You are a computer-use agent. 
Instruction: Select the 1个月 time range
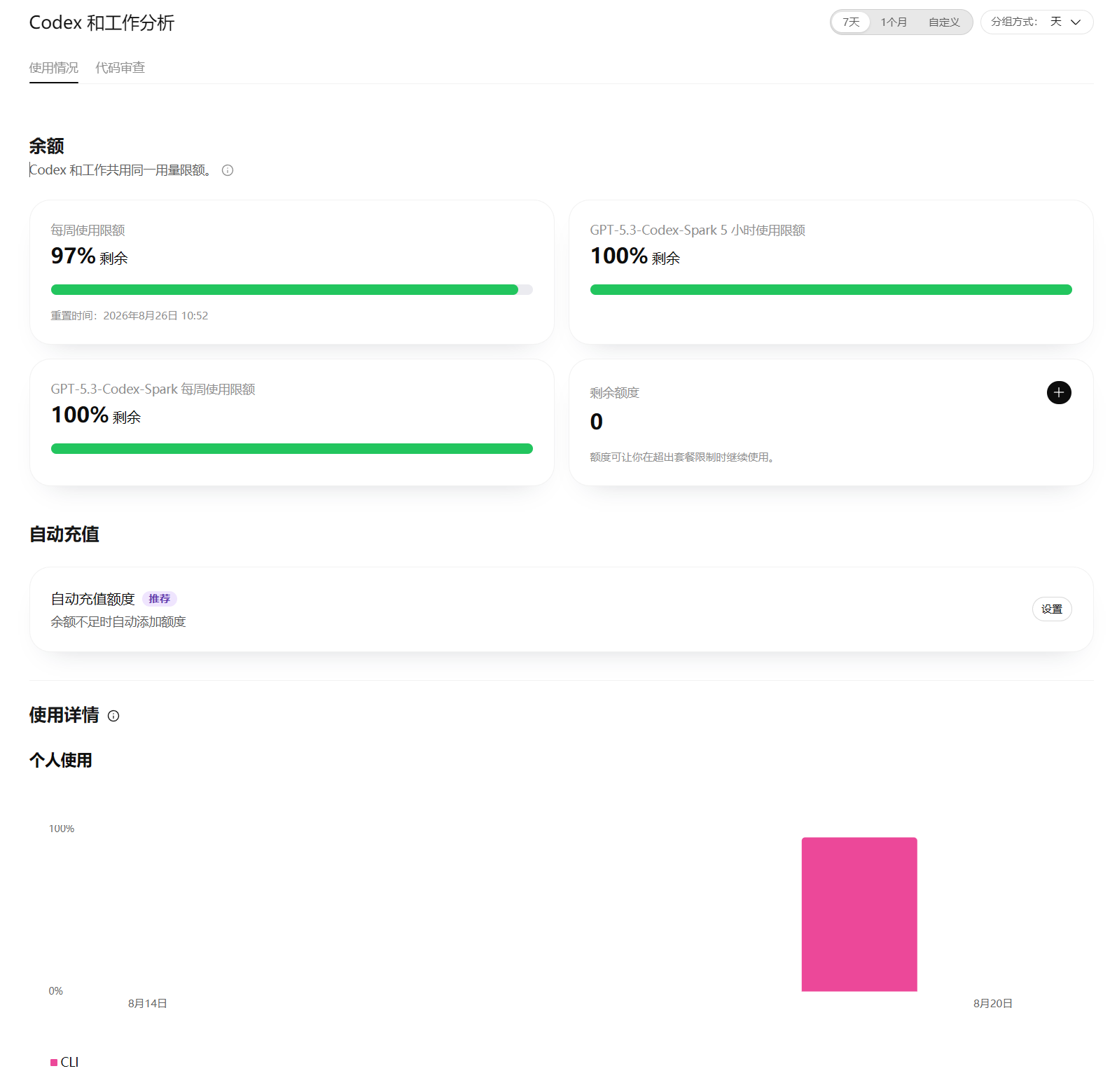pos(894,22)
